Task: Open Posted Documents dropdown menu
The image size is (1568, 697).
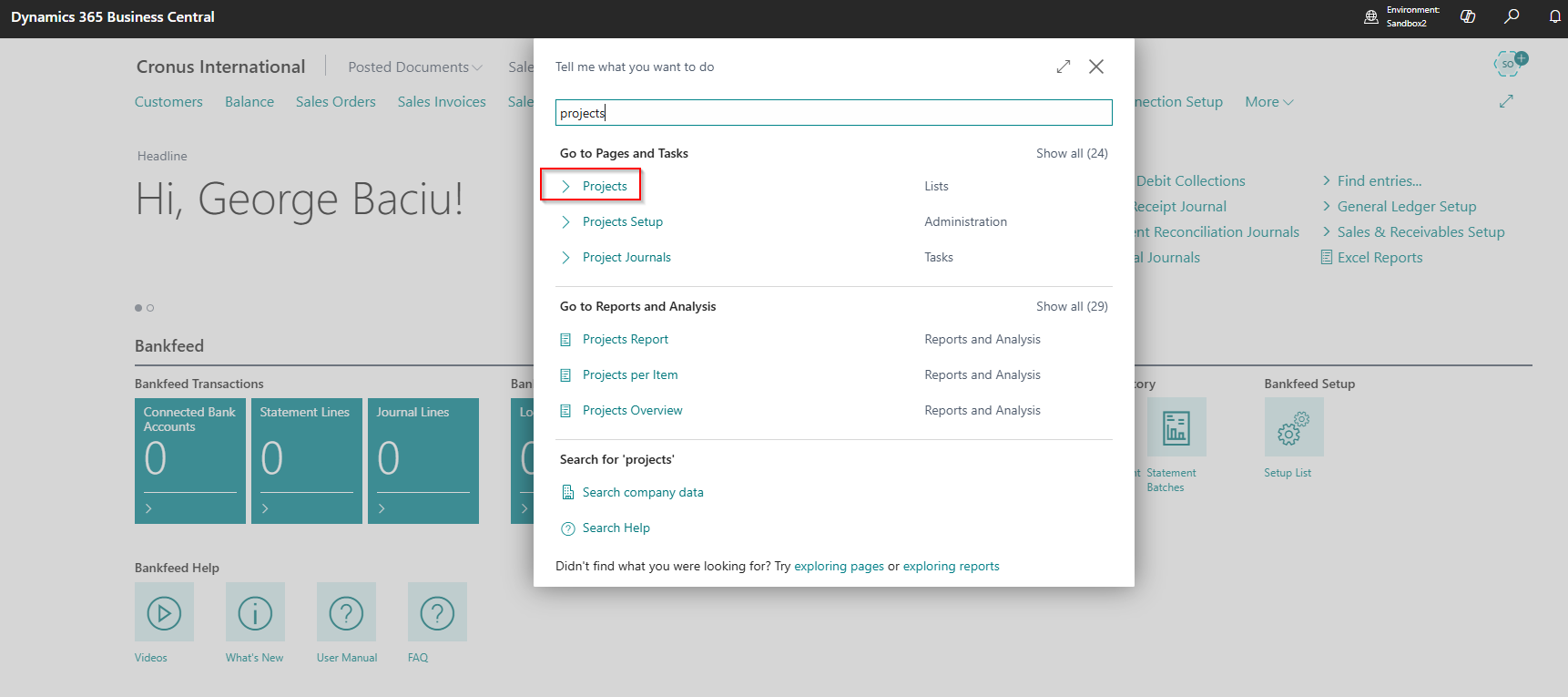Action: pyautogui.click(x=415, y=67)
